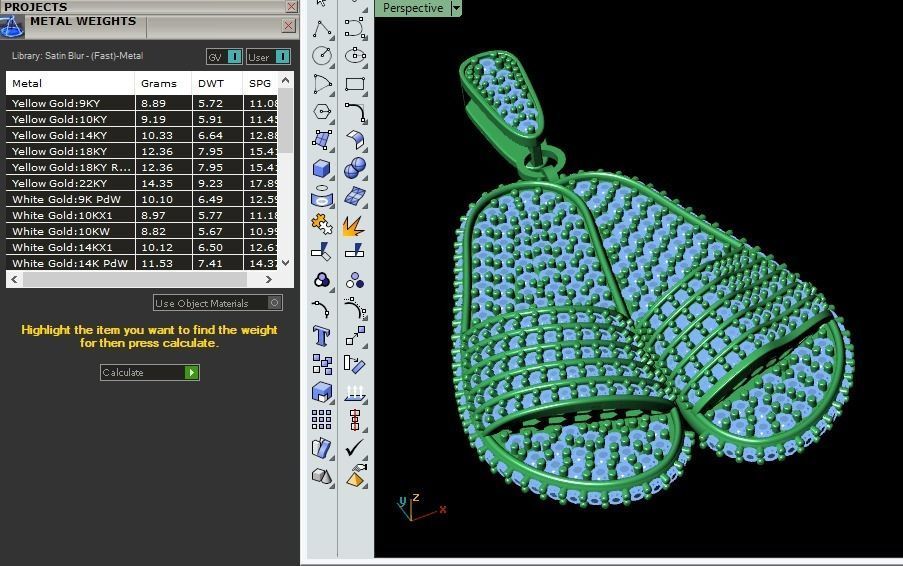Select the White Gold:10KX1 row
Viewport: 903px width, 566px height.
(142, 215)
